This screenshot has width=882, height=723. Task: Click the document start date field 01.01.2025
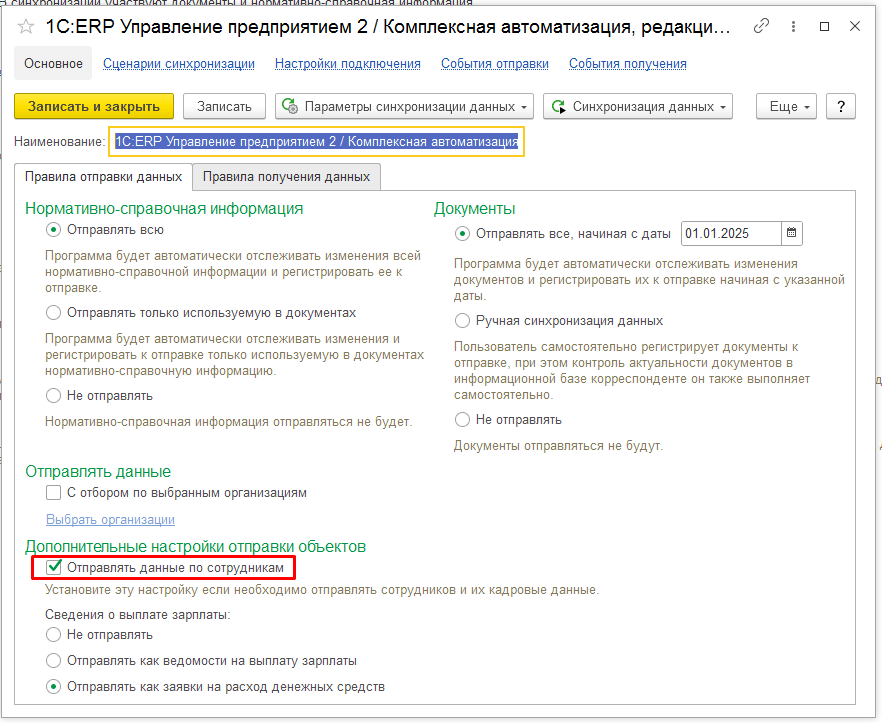point(731,233)
